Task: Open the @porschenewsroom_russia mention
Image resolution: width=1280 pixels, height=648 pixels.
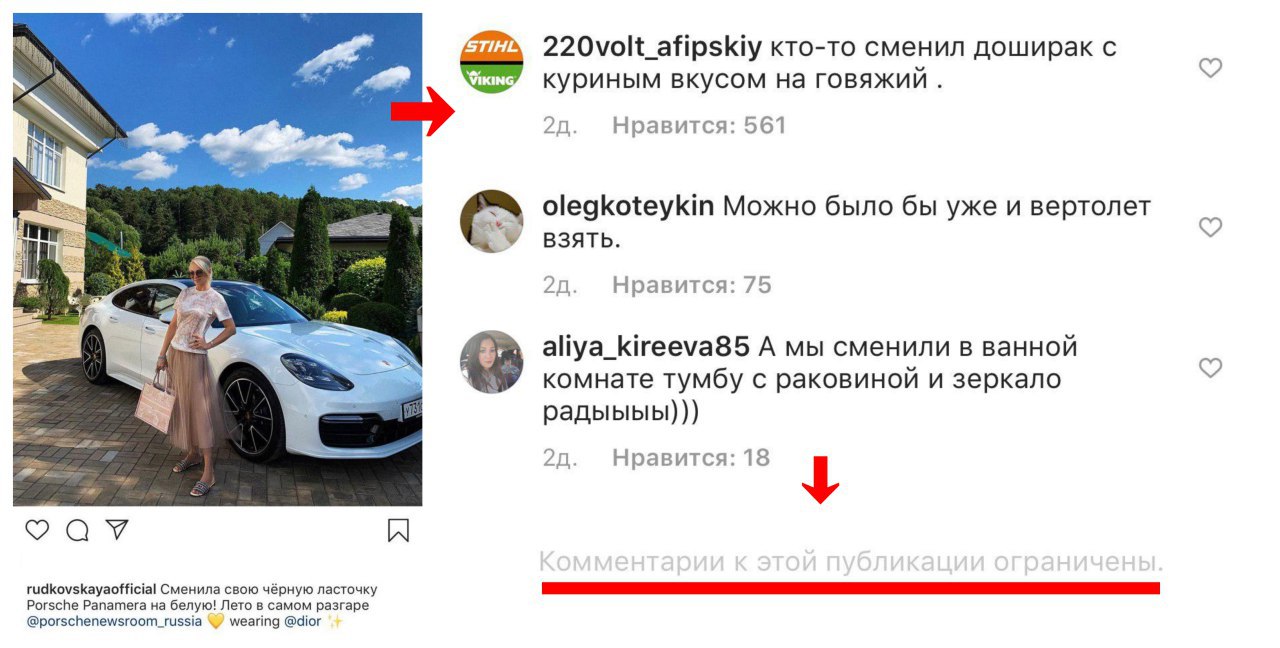Action: coord(114,621)
